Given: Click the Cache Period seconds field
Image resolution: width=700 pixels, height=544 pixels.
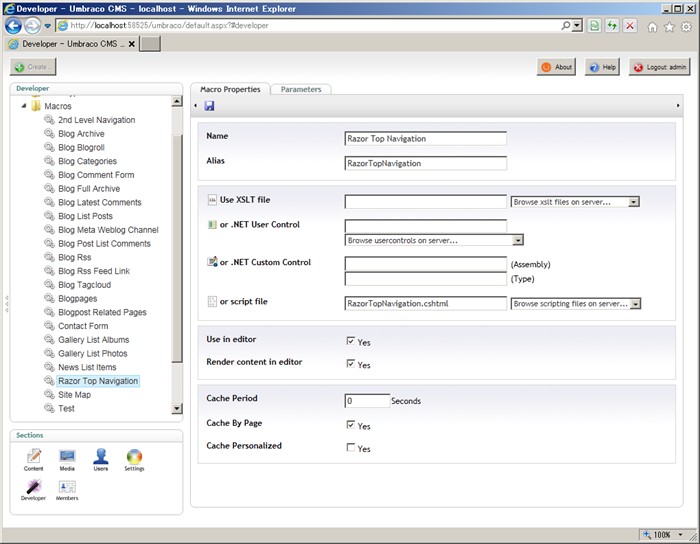Looking at the screenshot, I should pos(367,401).
